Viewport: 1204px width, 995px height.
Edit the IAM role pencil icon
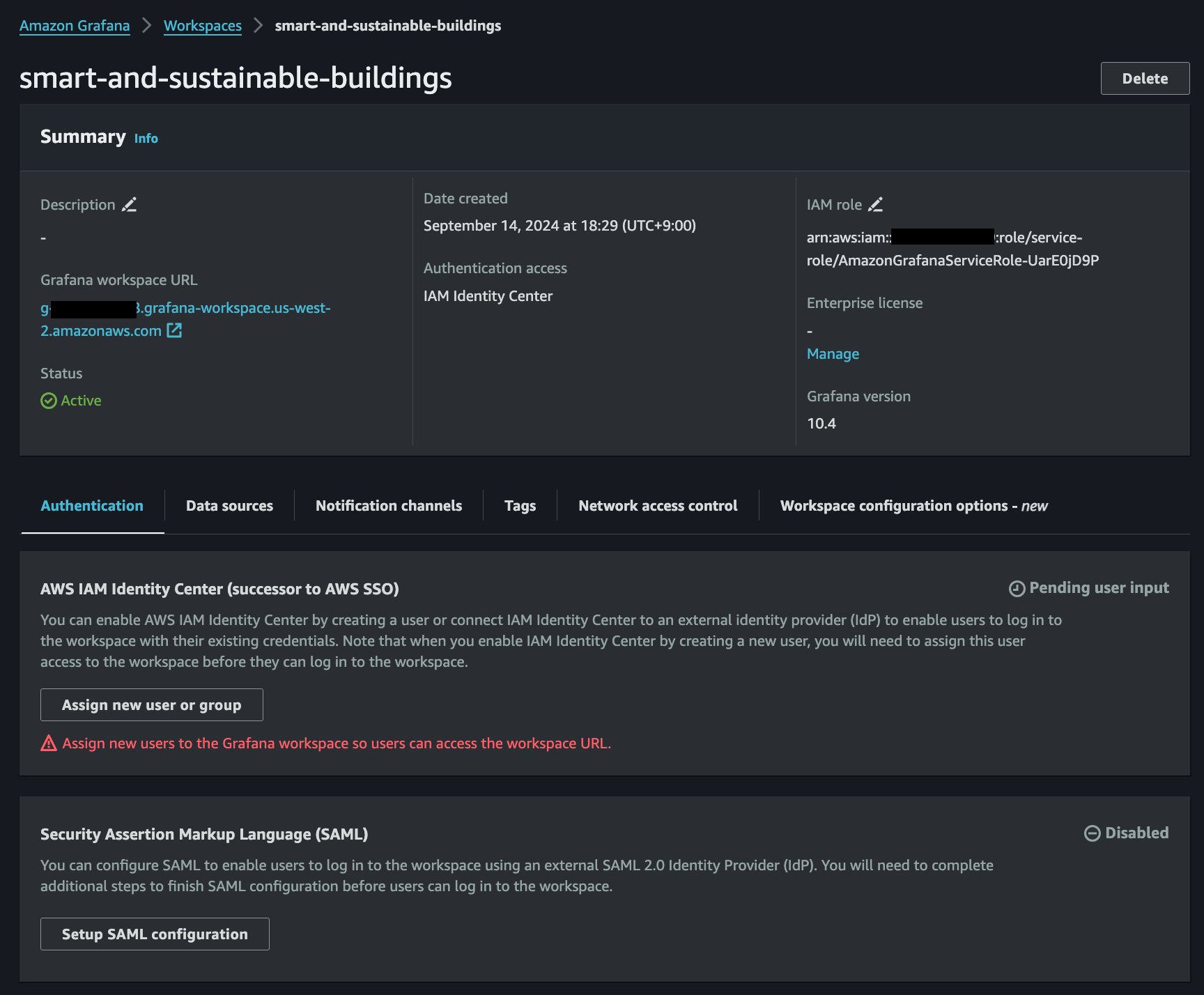(876, 205)
